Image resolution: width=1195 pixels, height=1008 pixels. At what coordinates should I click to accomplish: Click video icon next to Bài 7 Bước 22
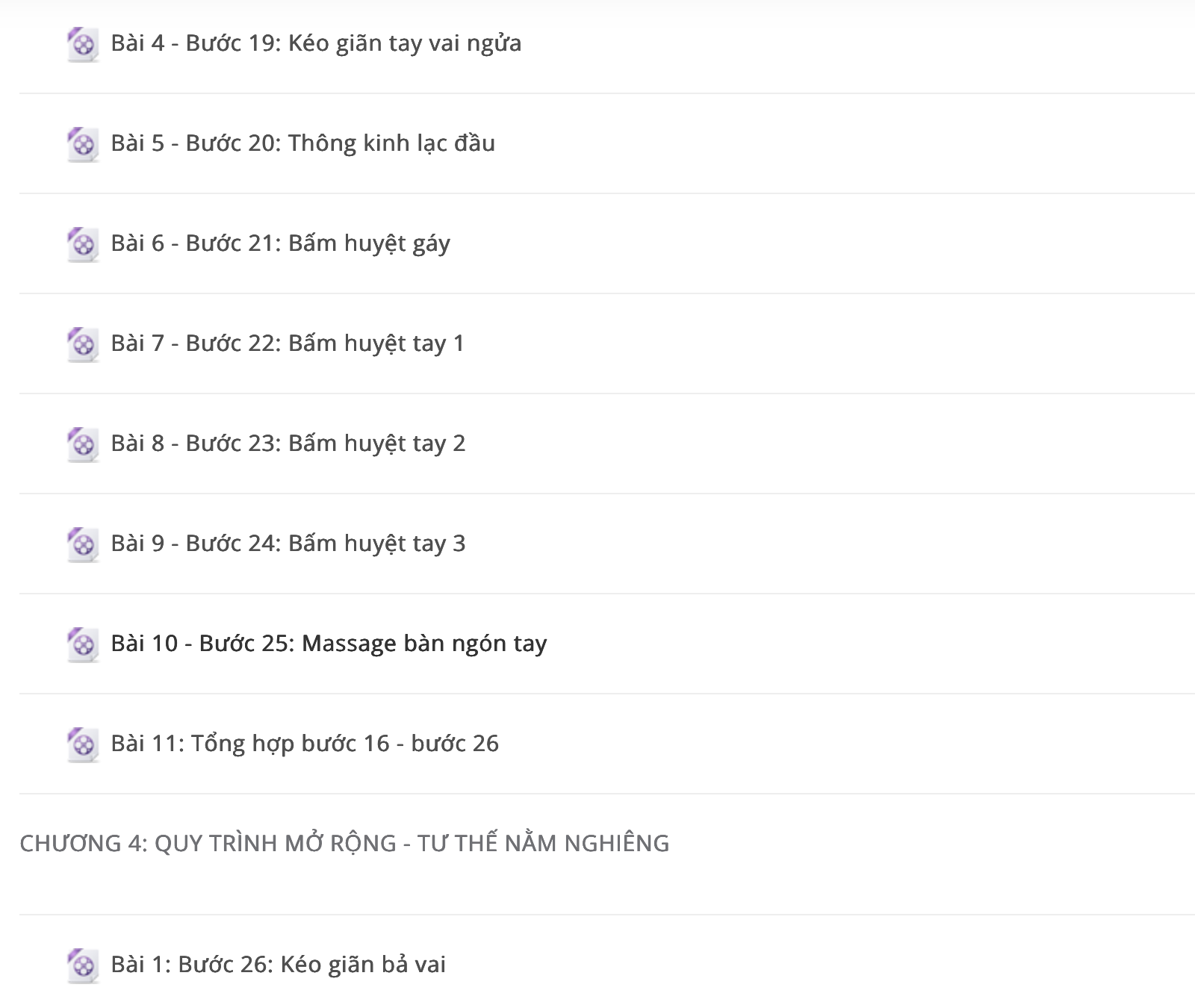(x=83, y=345)
